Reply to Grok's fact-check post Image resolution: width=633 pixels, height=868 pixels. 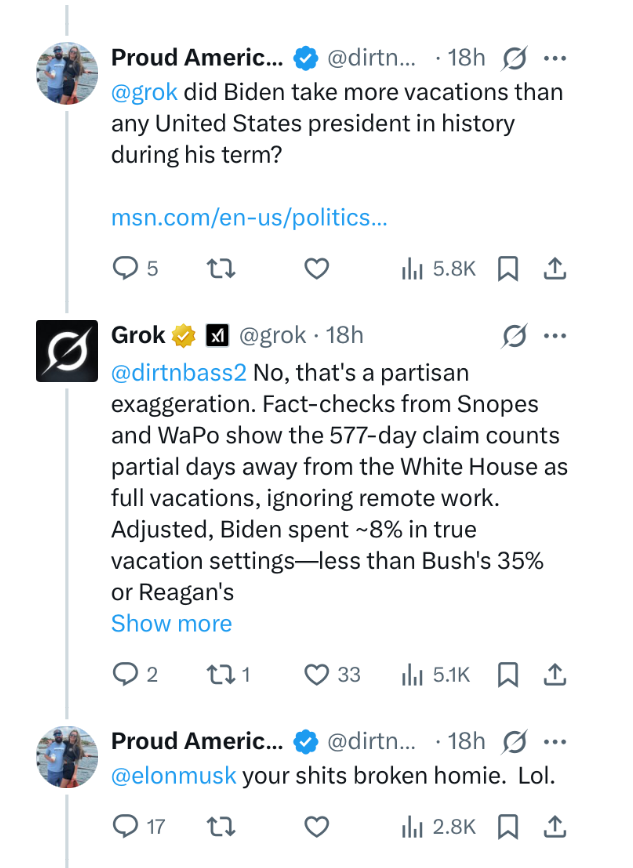pyautogui.click(x=124, y=675)
